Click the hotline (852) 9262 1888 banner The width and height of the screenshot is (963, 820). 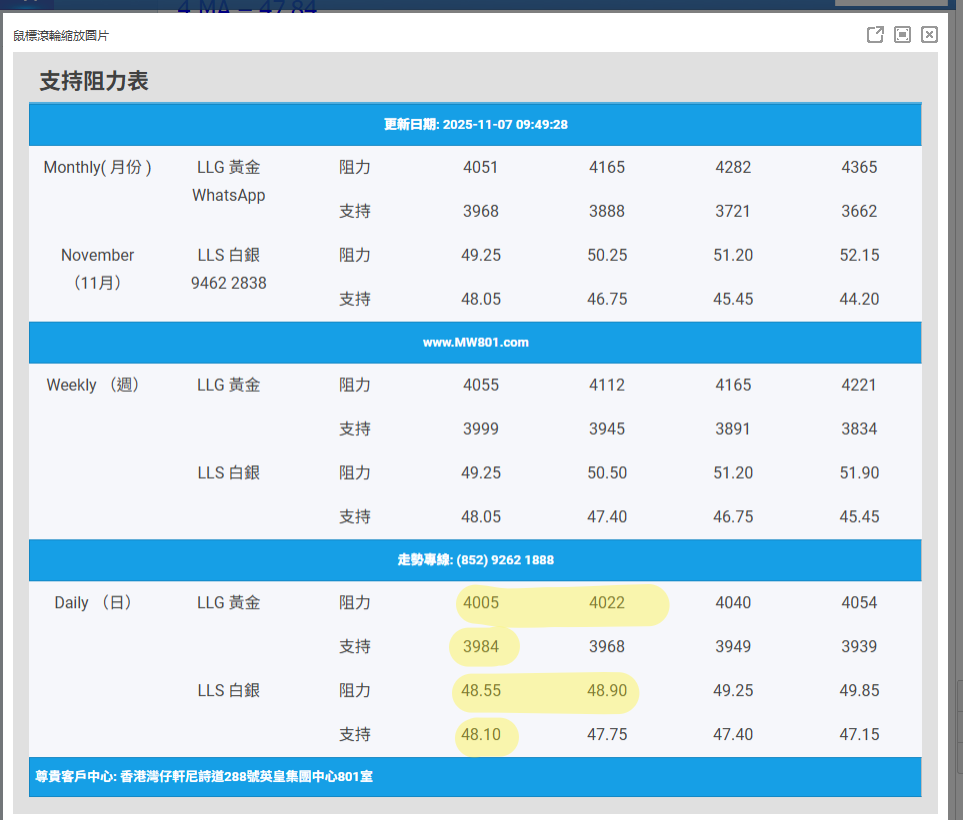(475, 560)
